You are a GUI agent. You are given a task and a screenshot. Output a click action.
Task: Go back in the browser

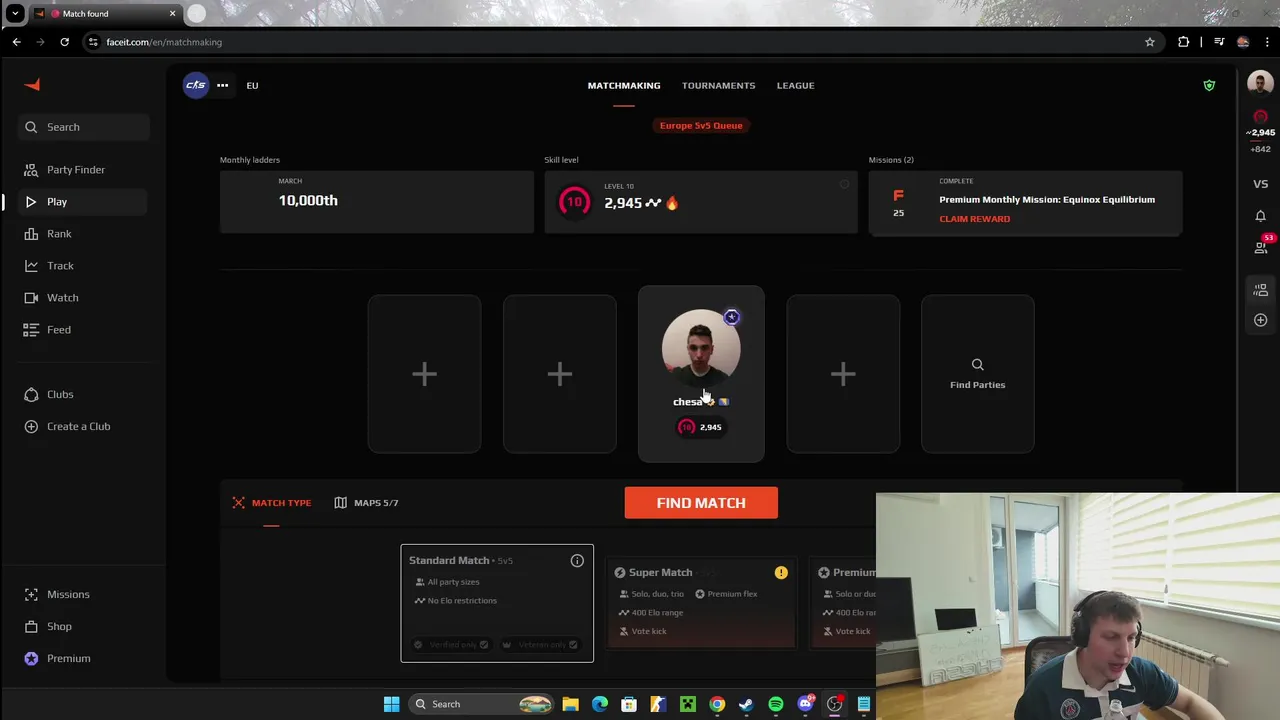coord(17,42)
